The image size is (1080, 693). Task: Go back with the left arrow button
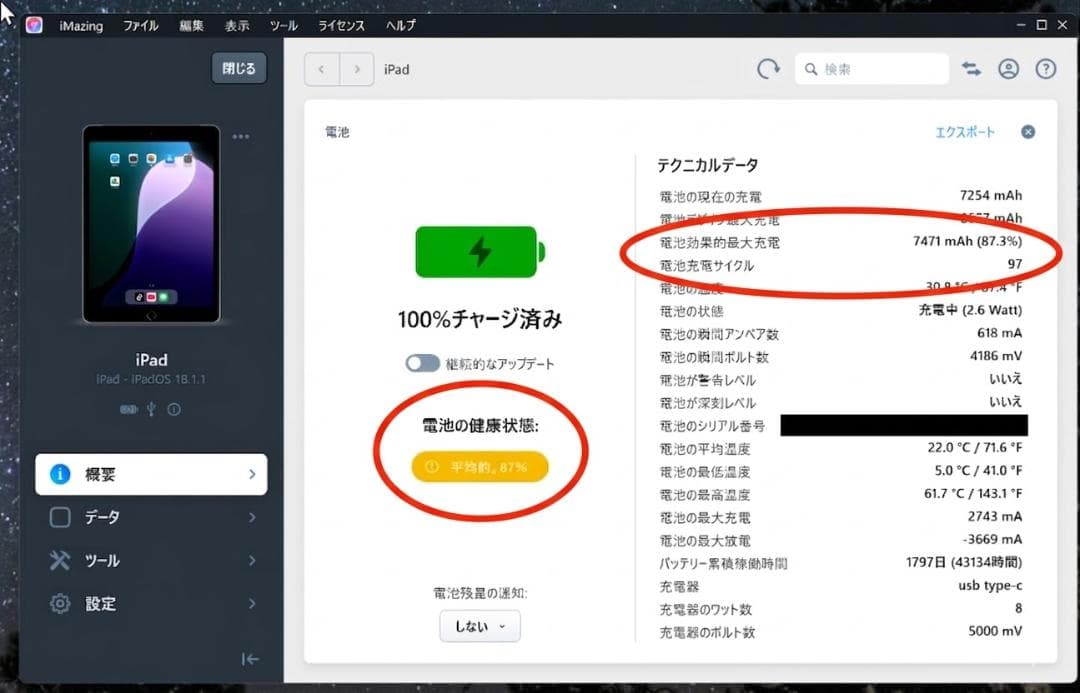click(322, 69)
